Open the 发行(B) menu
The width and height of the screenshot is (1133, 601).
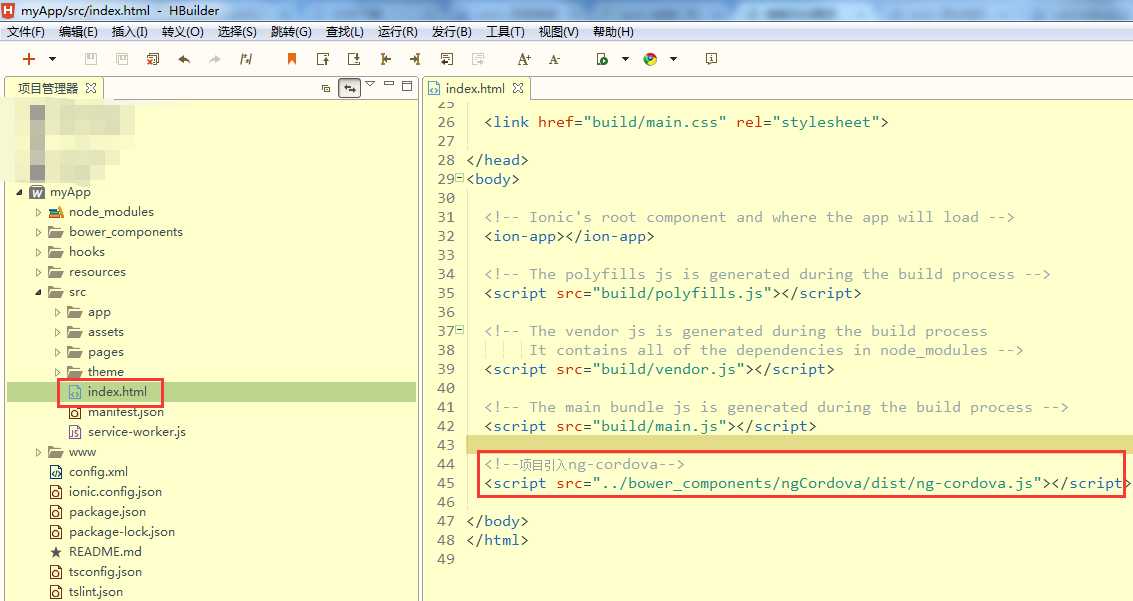(x=452, y=32)
